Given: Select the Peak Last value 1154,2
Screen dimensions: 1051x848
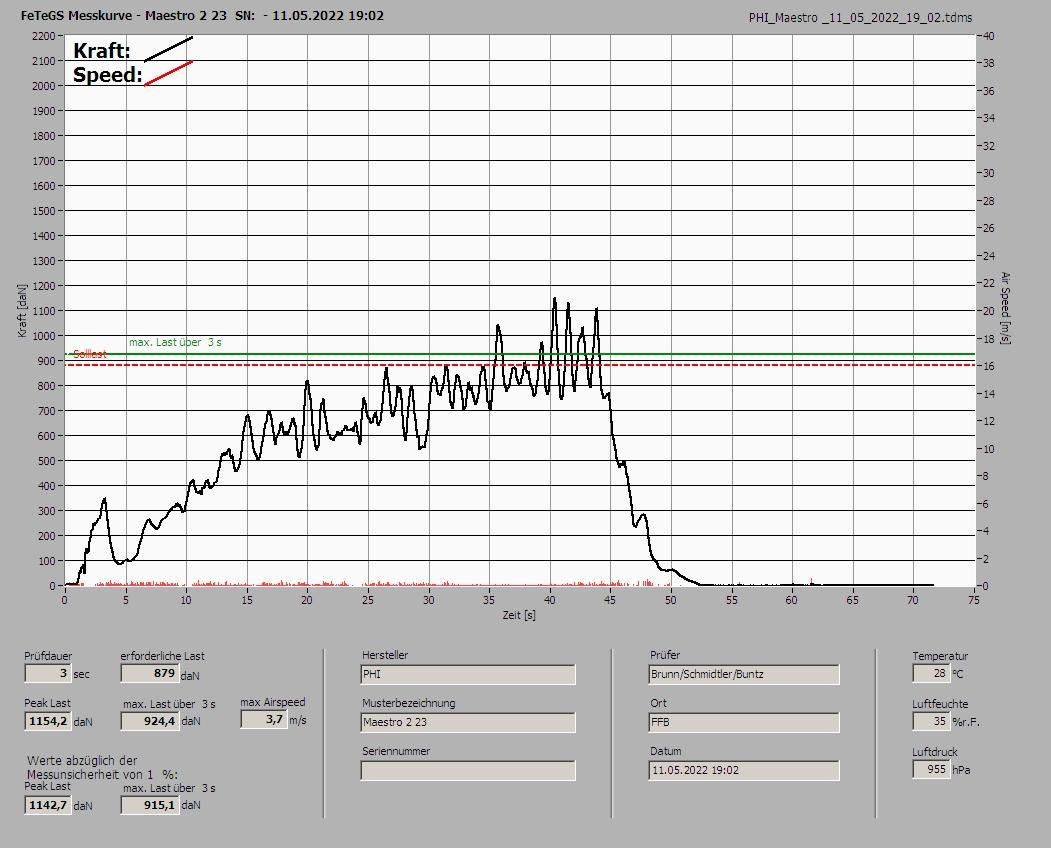Looking at the screenshot, I should [x=48, y=721].
